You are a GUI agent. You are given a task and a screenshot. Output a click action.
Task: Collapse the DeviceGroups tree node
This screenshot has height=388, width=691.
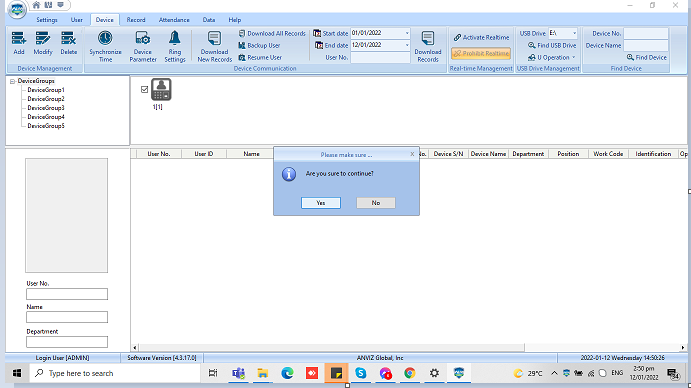[12, 81]
